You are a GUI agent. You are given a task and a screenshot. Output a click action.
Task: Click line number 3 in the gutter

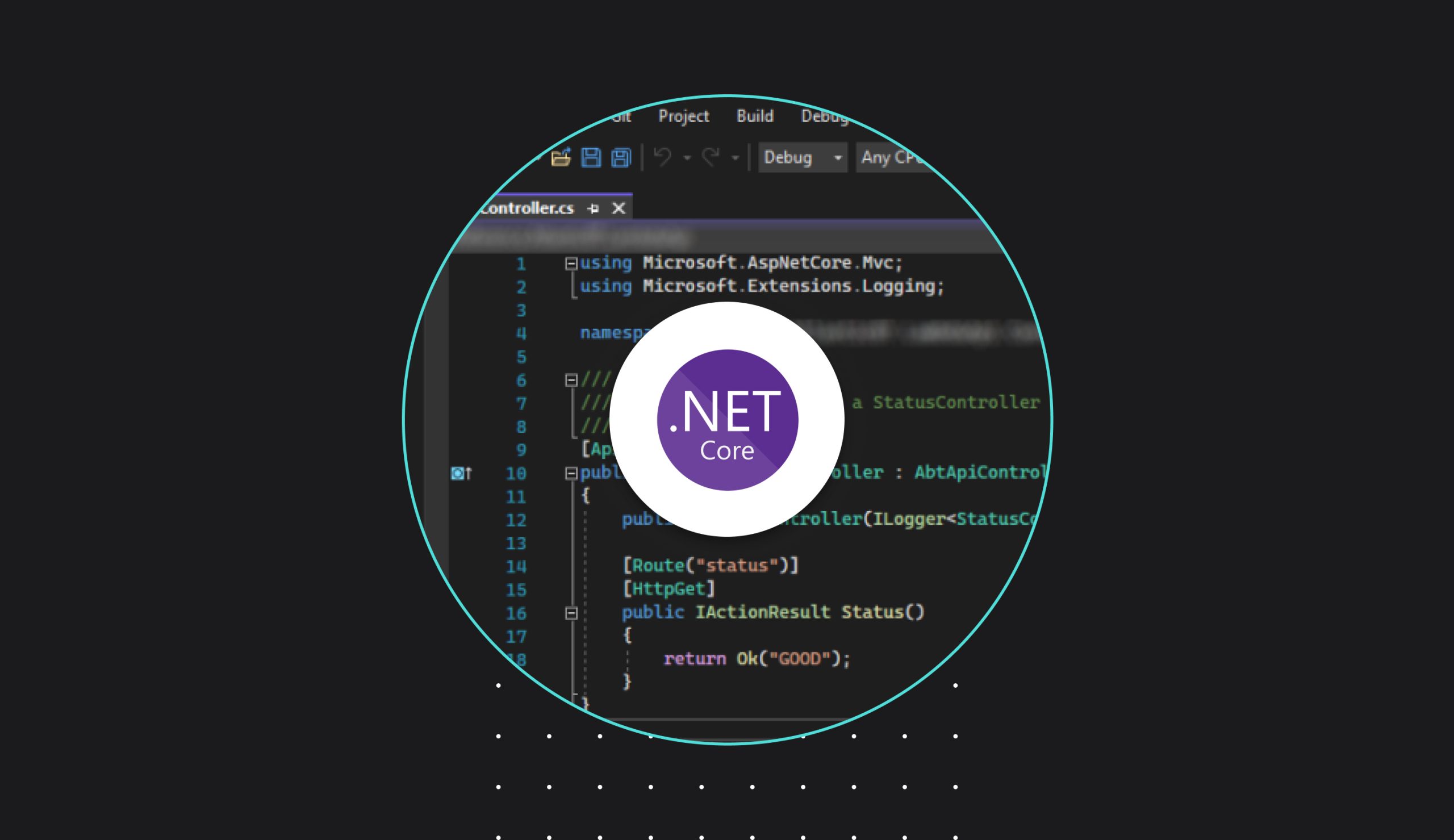[521, 310]
